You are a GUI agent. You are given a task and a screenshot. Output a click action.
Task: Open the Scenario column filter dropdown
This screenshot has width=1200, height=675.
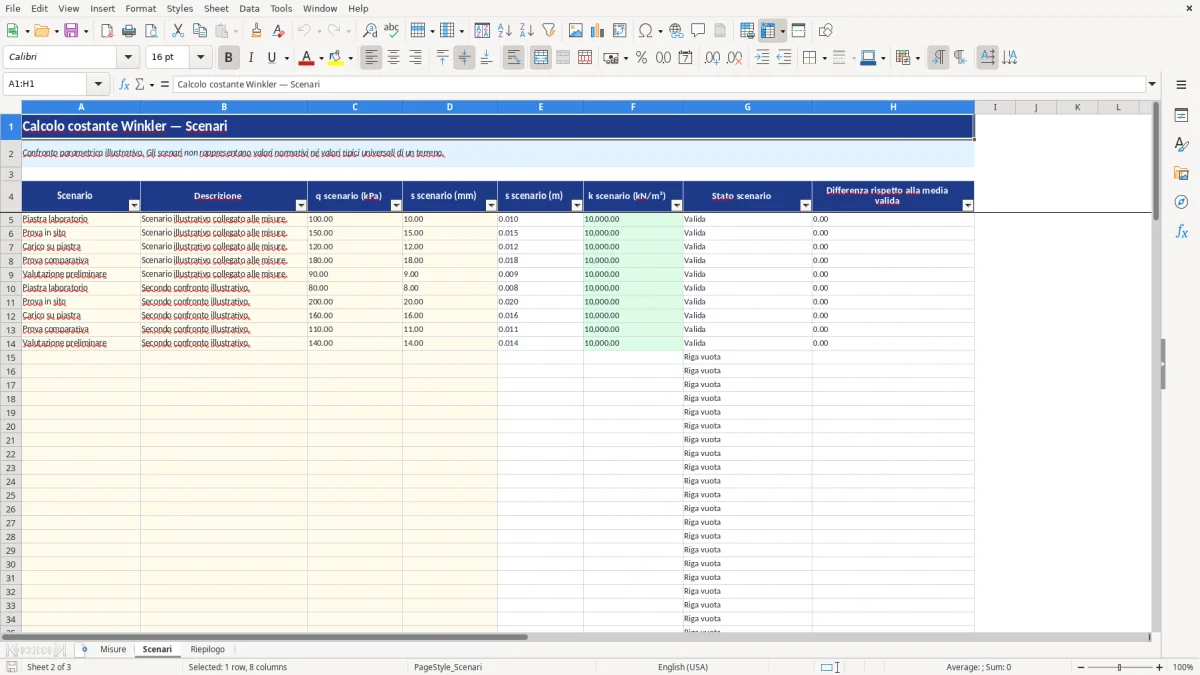[134, 205]
